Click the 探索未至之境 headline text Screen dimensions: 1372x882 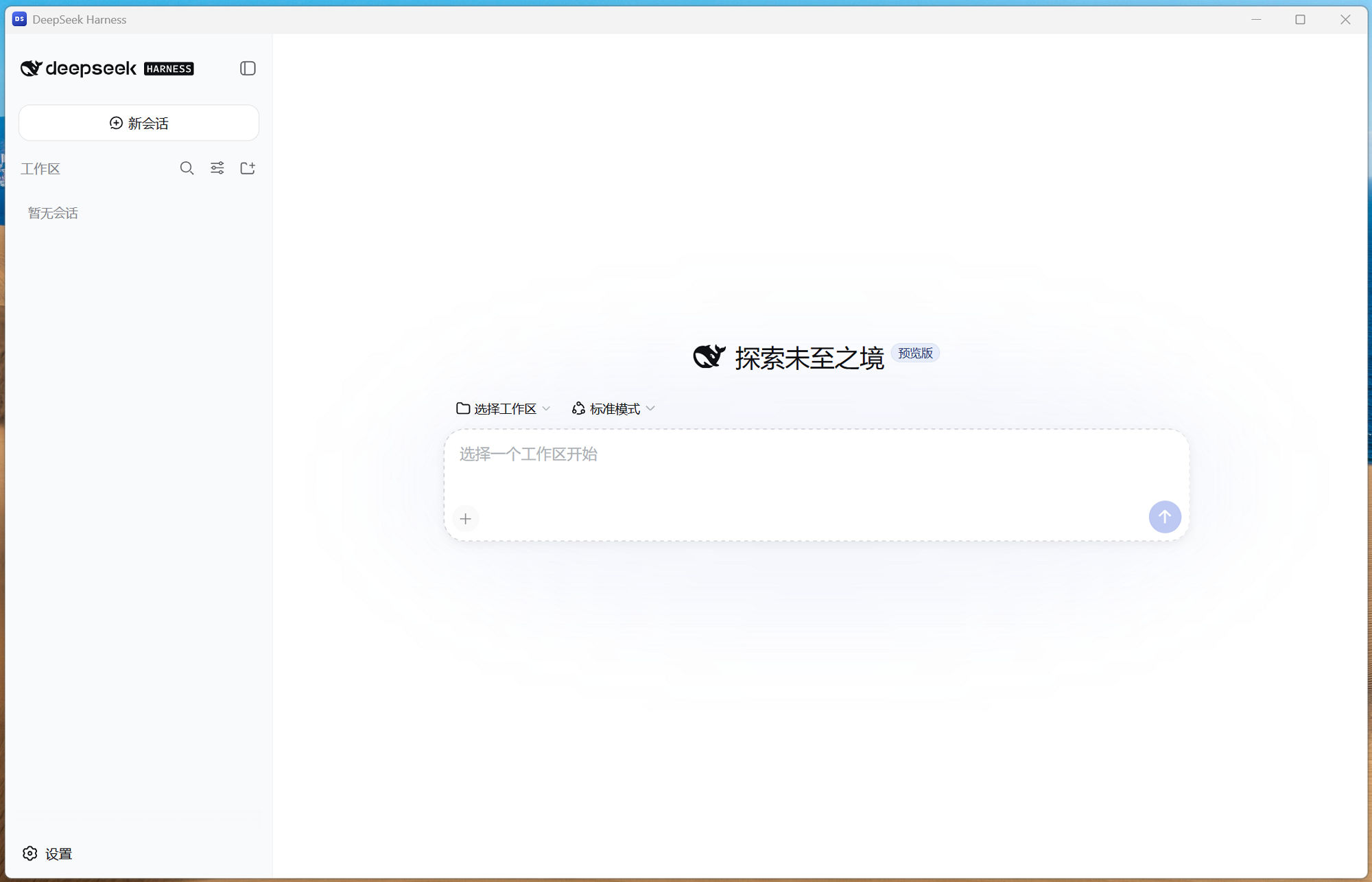(x=809, y=358)
